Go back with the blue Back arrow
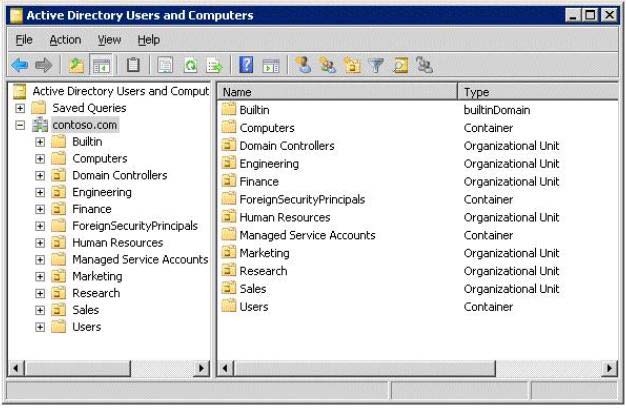The height and width of the screenshot is (408, 626). click(x=20, y=65)
